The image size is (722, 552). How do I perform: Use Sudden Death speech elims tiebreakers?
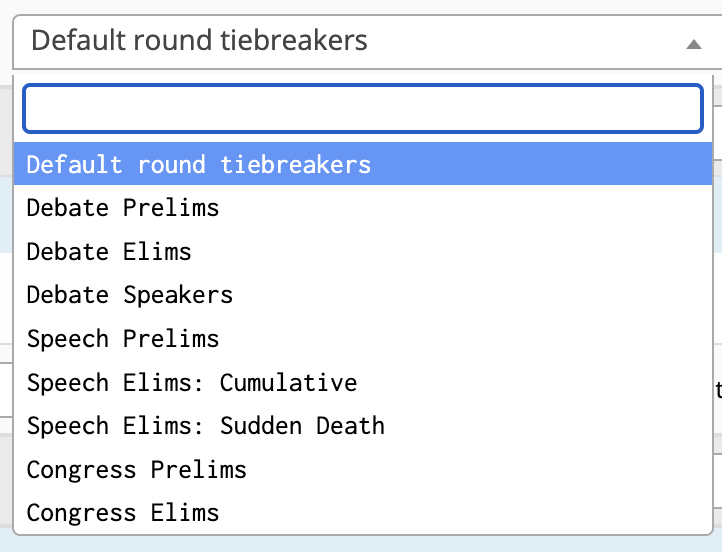206,426
